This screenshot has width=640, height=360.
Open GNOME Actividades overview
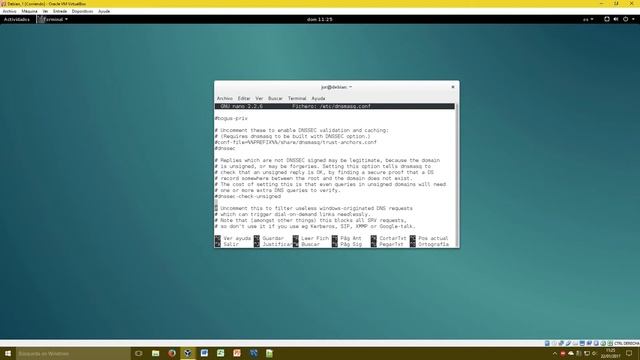[x=17, y=19]
